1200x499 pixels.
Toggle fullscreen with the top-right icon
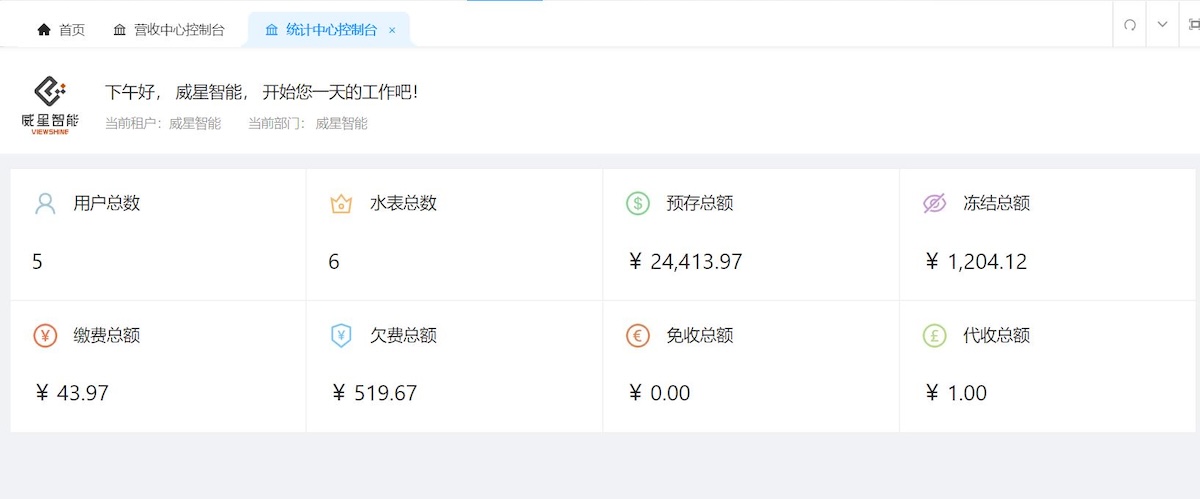[1193, 25]
